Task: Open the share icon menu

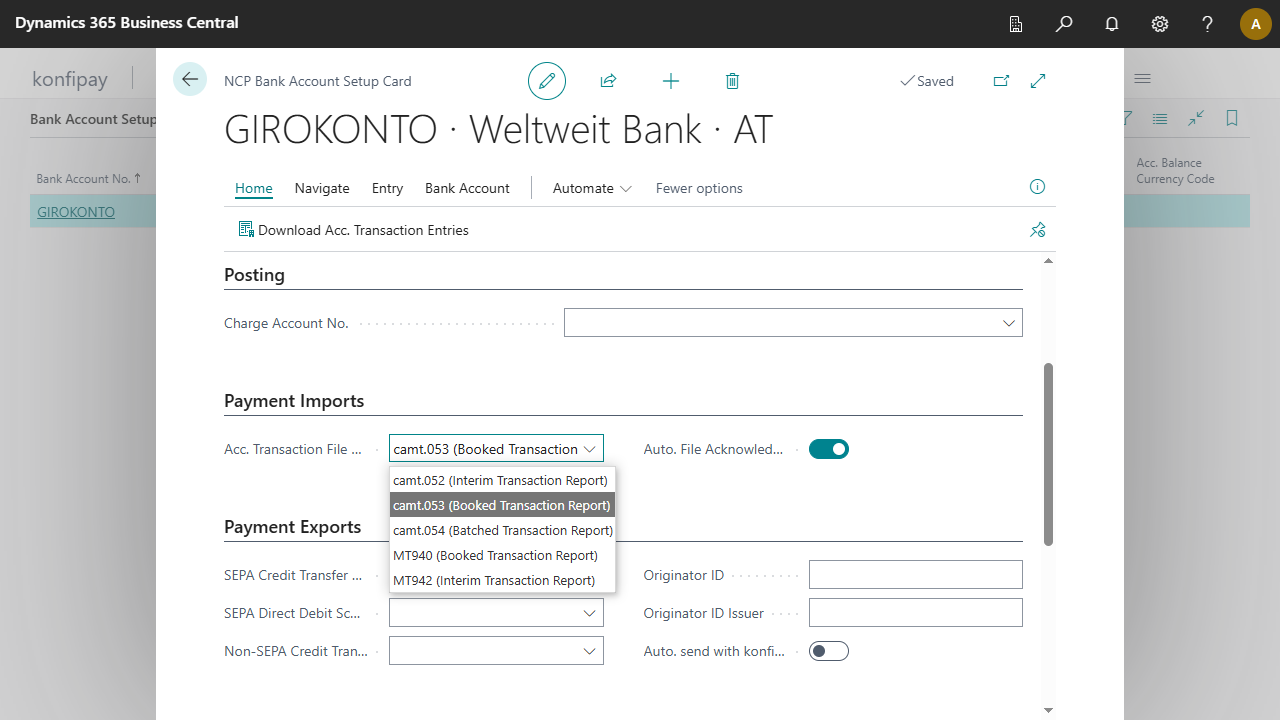Action: point(608,81)
